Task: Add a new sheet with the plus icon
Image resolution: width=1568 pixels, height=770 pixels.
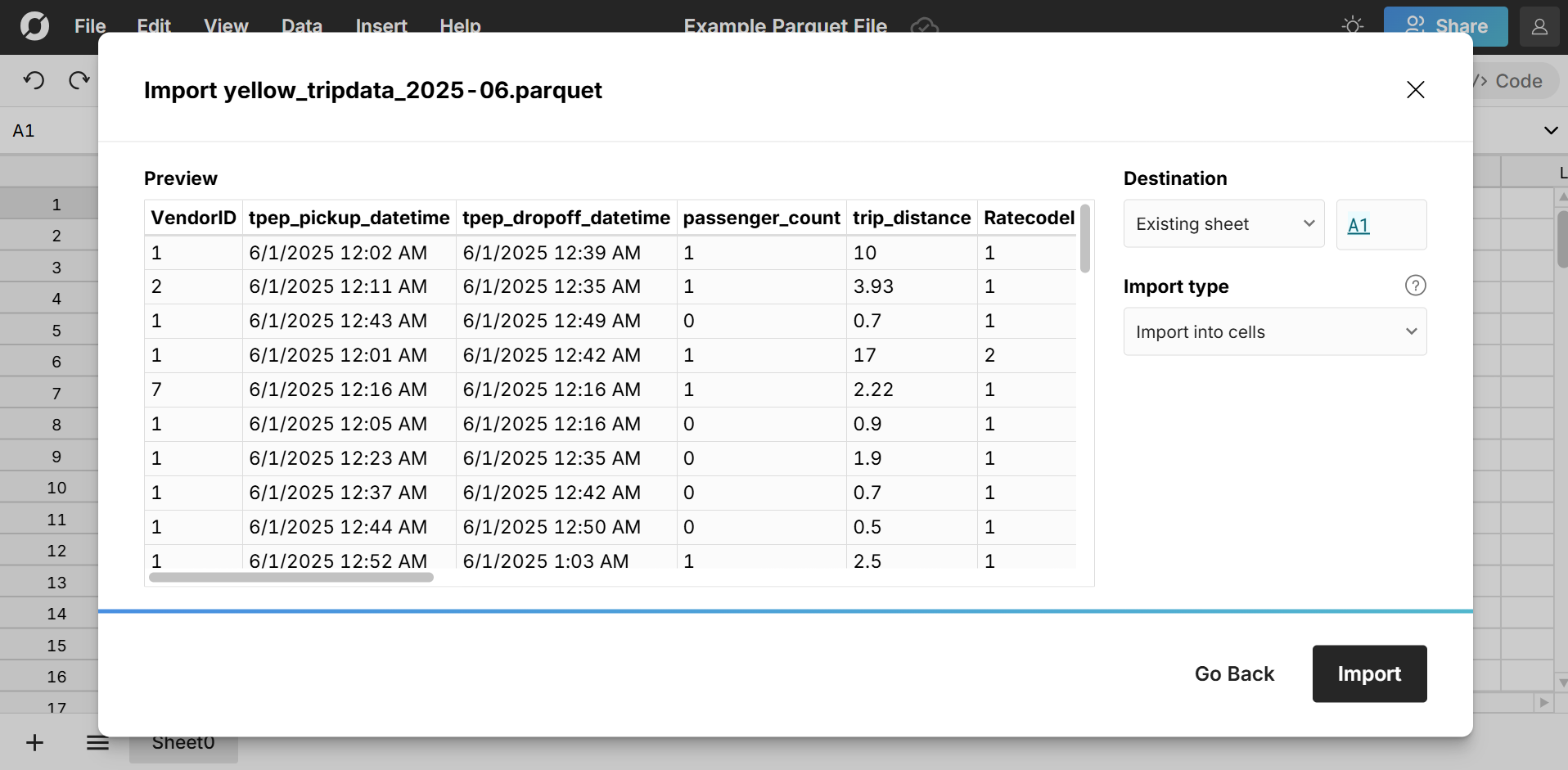Action: pyautogui.click(x=34, y=743)
